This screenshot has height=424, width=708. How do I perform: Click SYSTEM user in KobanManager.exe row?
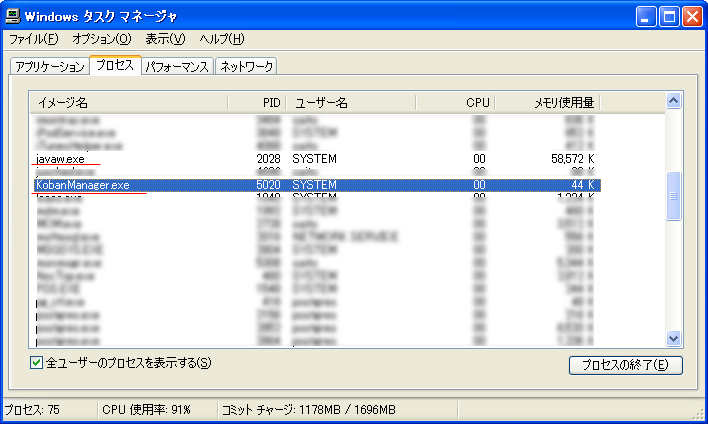(314, 185)
